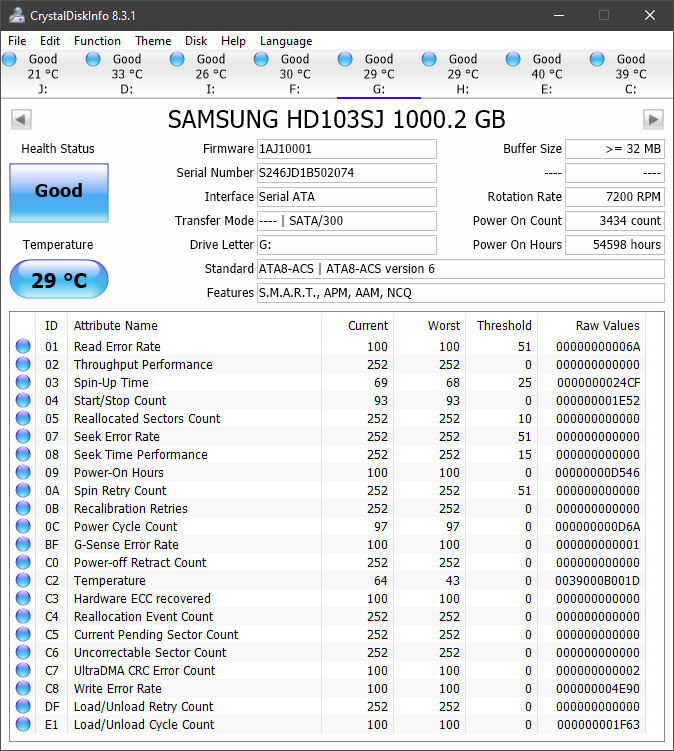Open the Theme menu
The height and width of the screenshot is (751, 674).
pos(153,41)
